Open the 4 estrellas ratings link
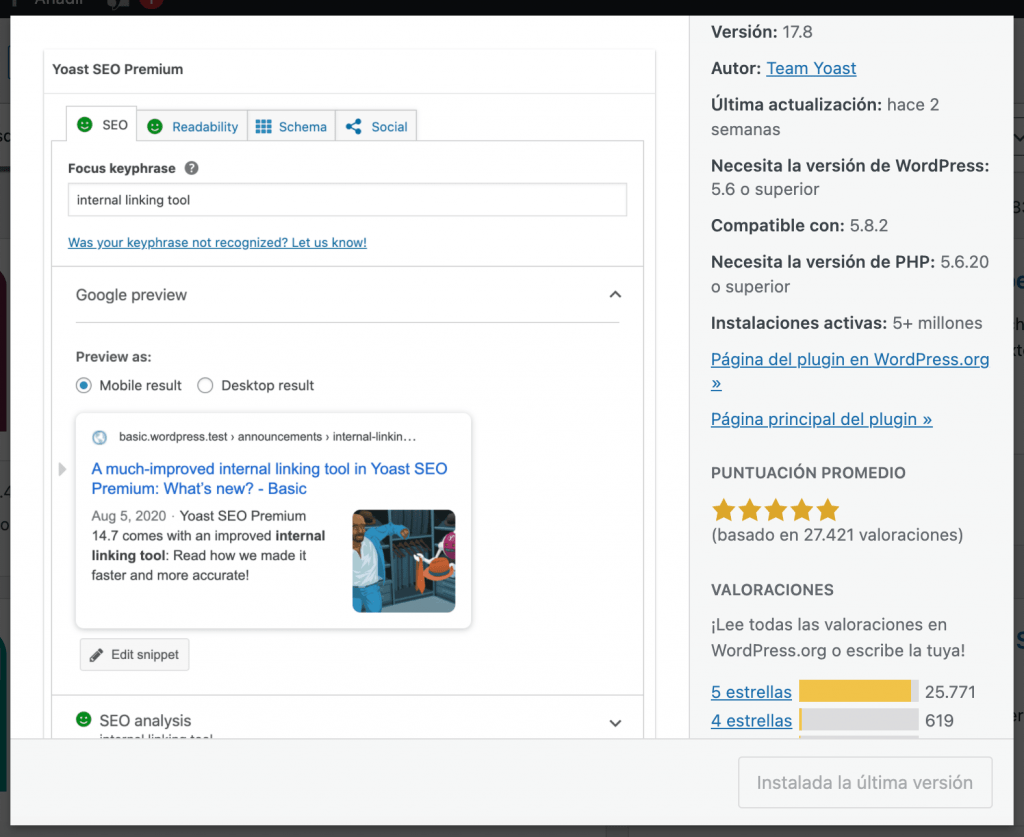1024x837 pixels. click(x=751, y=721)
